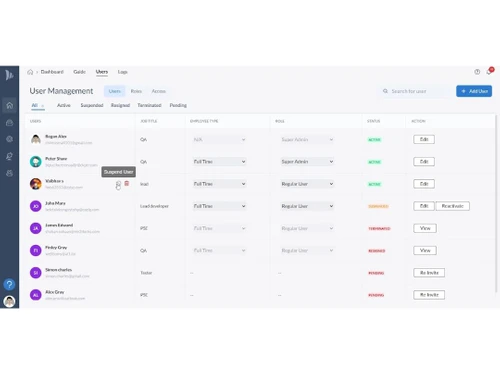Screen dimensions: 500x375
Task: Click Edit for John Mara
Action: pyautogui.click(x=424, y=206)
